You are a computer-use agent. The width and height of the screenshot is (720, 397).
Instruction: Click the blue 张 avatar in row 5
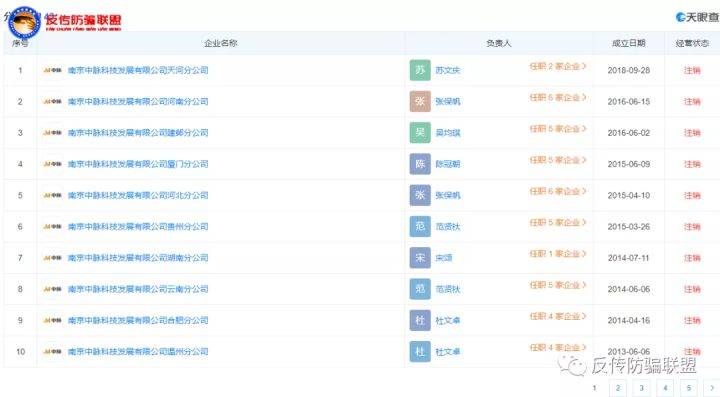[420, 195]
